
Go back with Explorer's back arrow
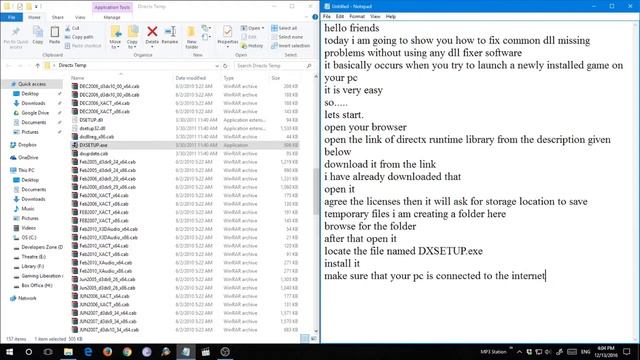[8, 65]
